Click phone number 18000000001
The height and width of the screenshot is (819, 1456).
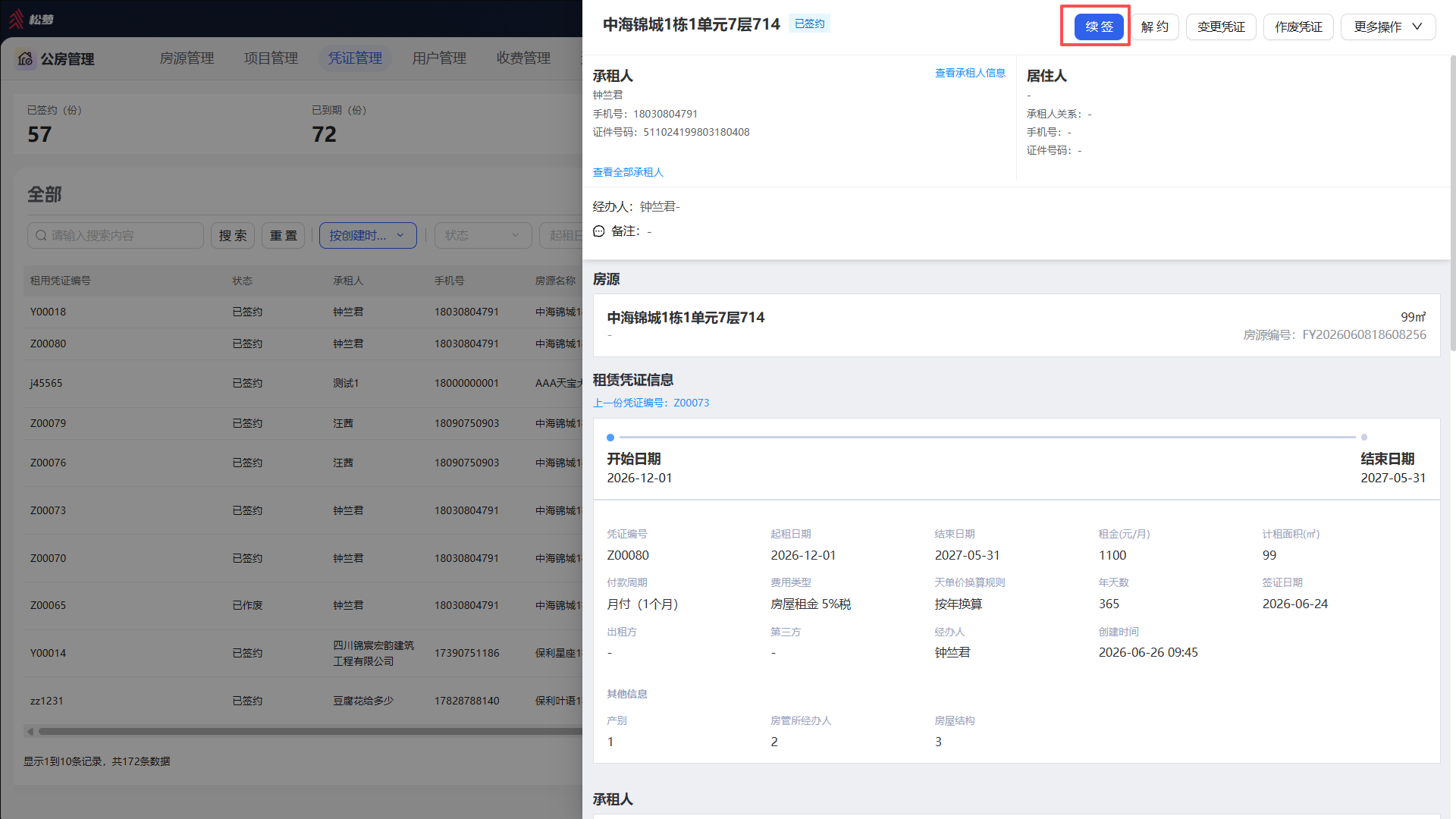click(x=466, y=384)
